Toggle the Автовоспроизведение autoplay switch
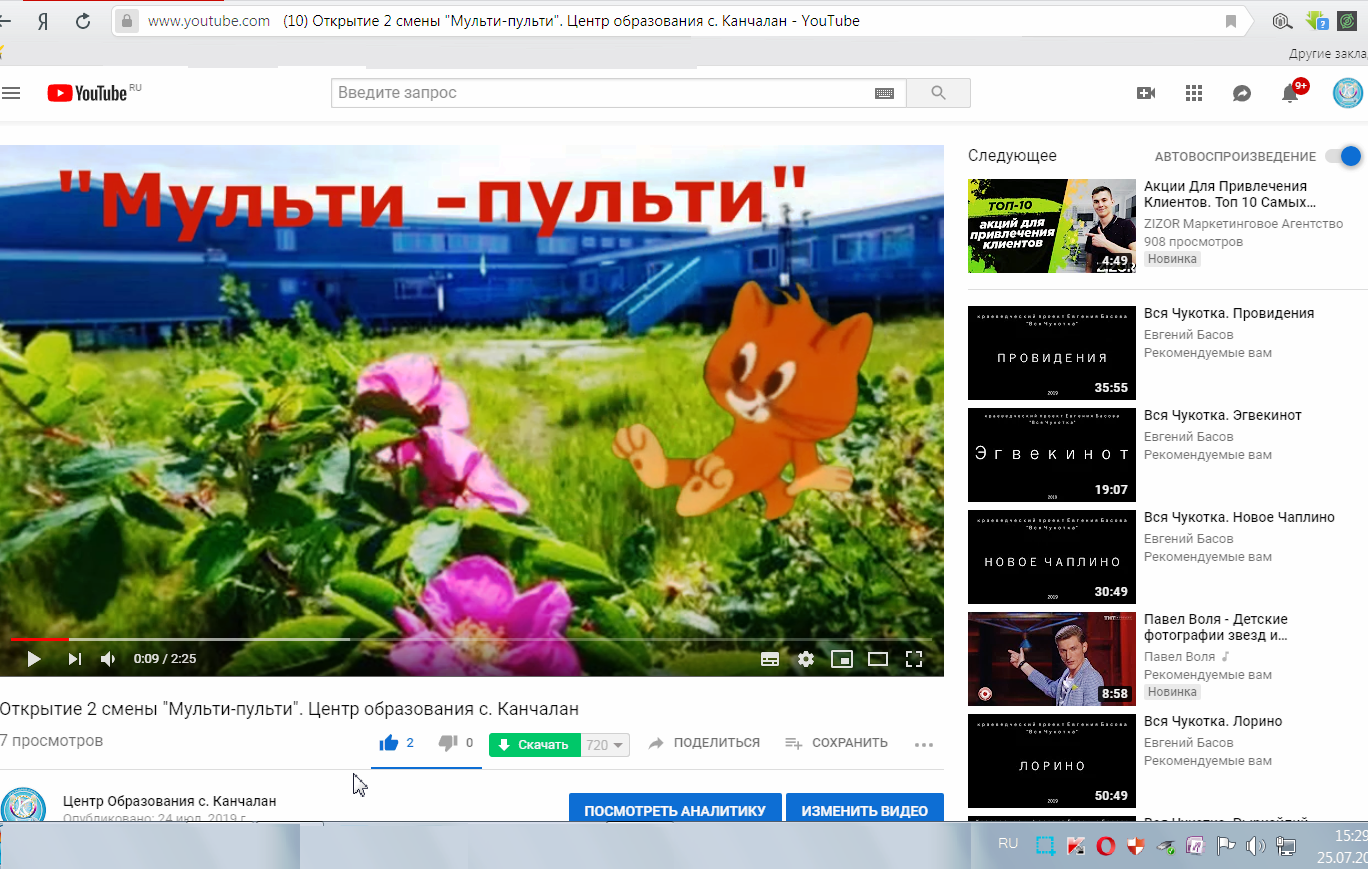 pos(1344,156)
